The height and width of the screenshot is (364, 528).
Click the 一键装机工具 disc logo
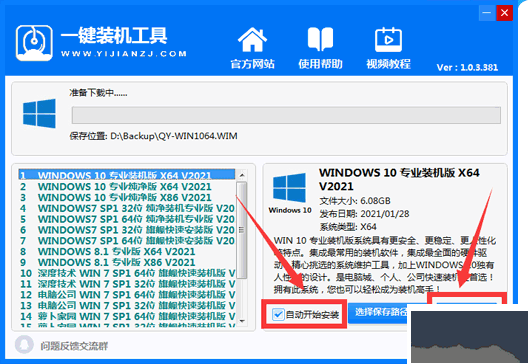[x=34, y=43]
